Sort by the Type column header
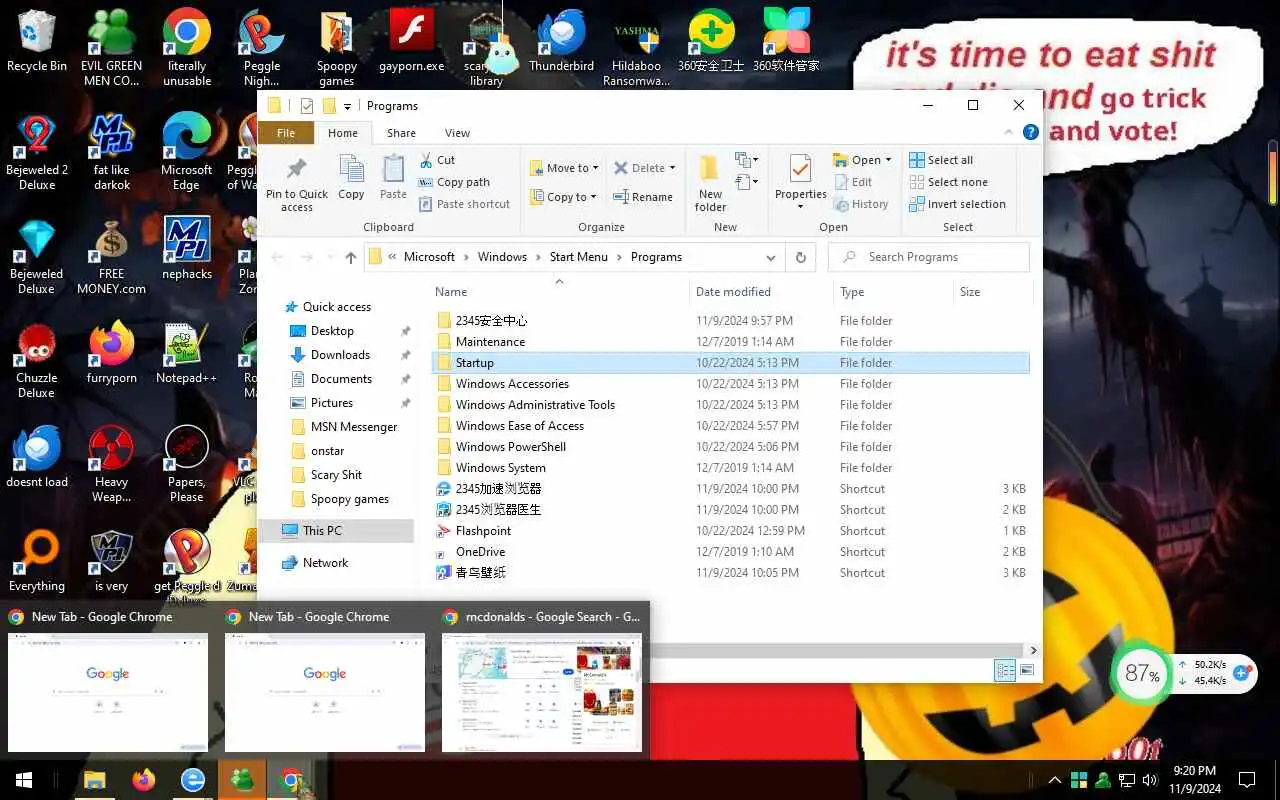 894,292
